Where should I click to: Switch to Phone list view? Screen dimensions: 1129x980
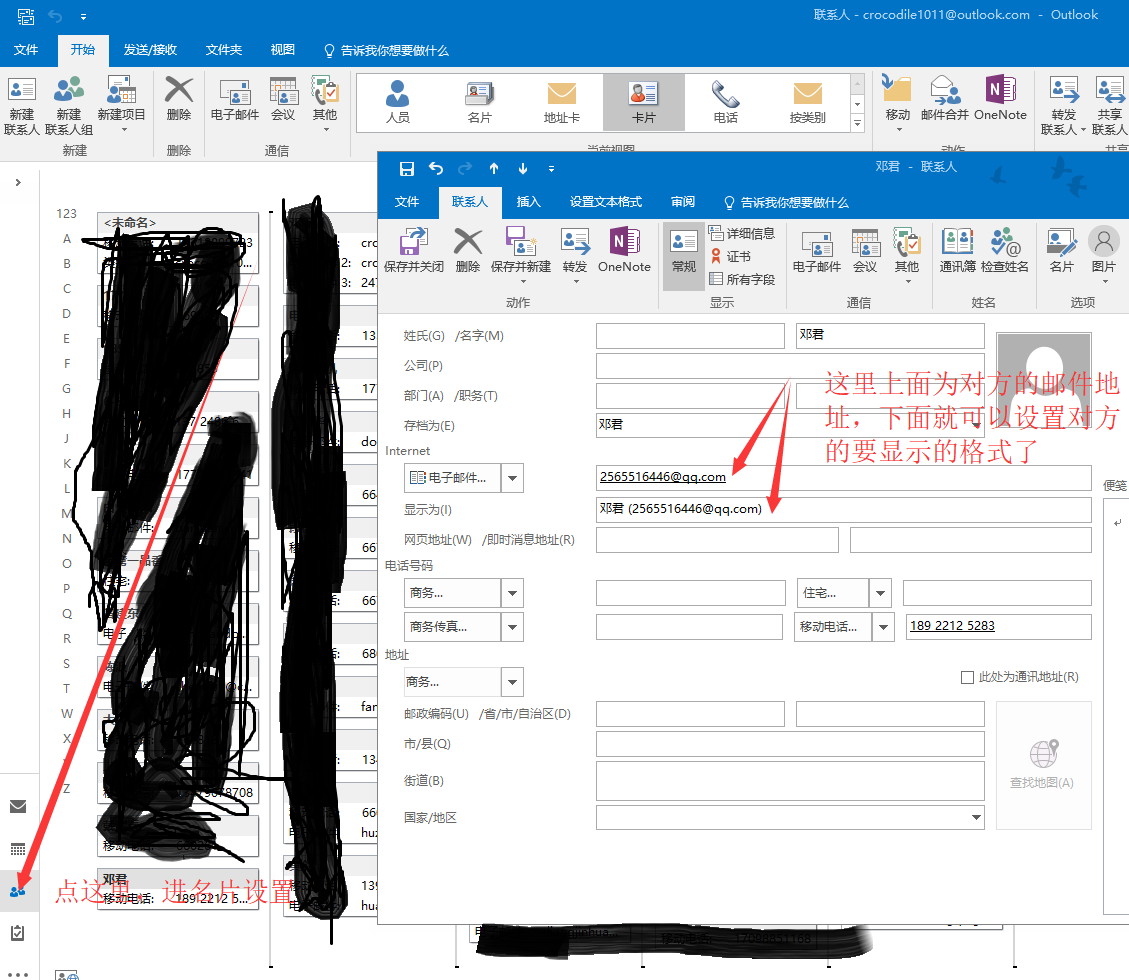[x=725, y=102]
